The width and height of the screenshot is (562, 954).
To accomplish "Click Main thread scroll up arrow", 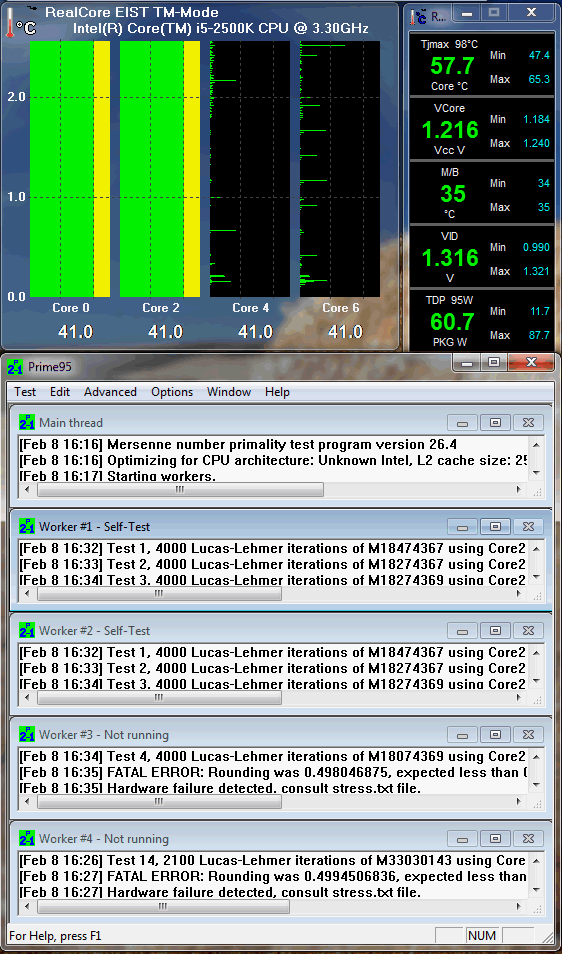I will [x=536, y=444].
